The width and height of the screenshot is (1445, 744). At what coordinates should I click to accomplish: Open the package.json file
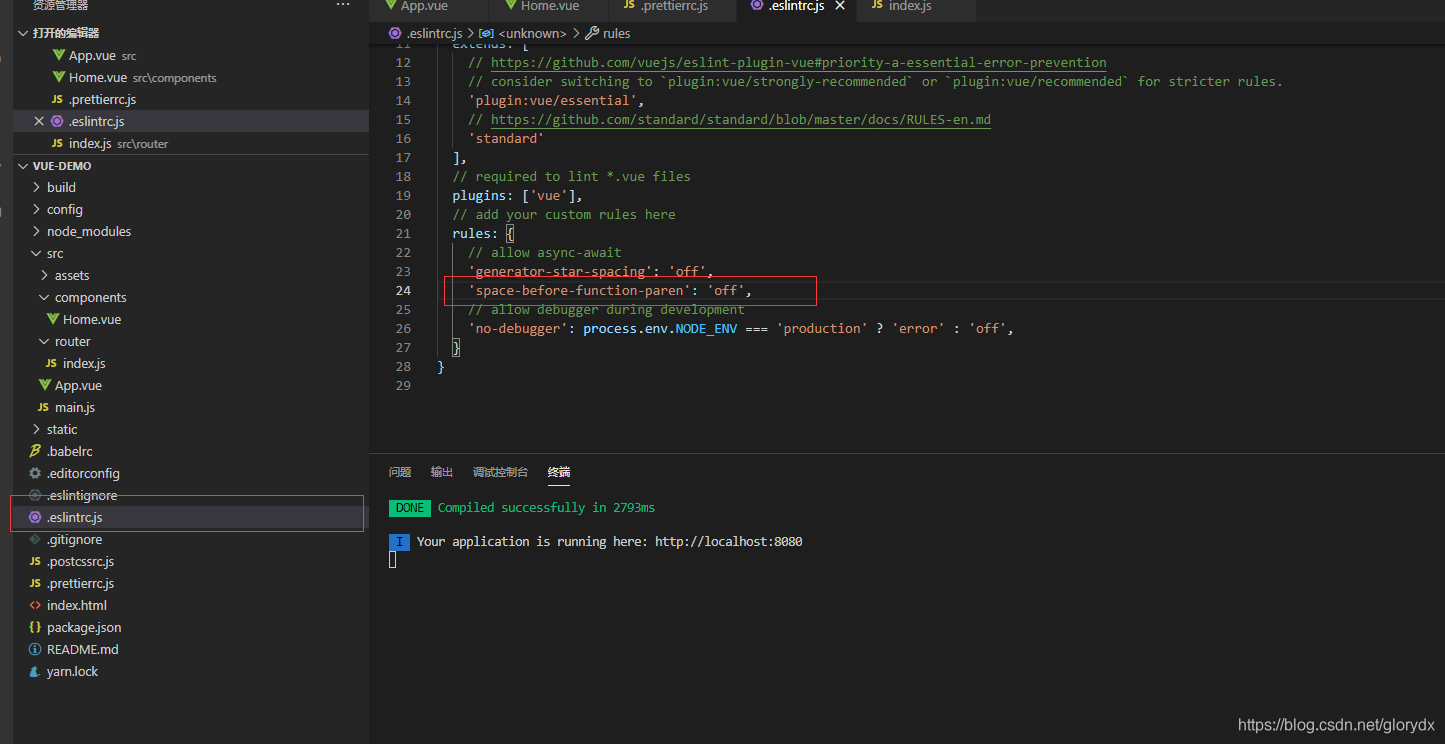(x=84, y=627)
